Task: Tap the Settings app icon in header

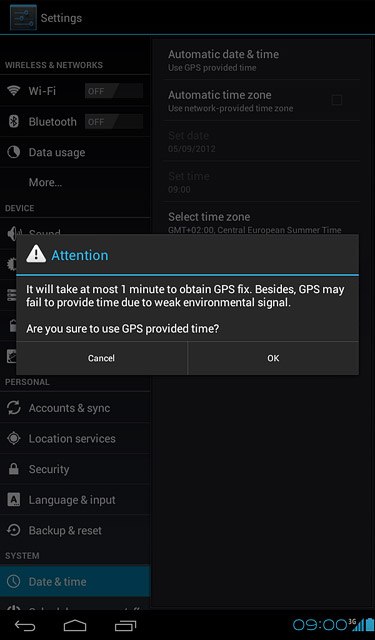Action: point(23,18)
